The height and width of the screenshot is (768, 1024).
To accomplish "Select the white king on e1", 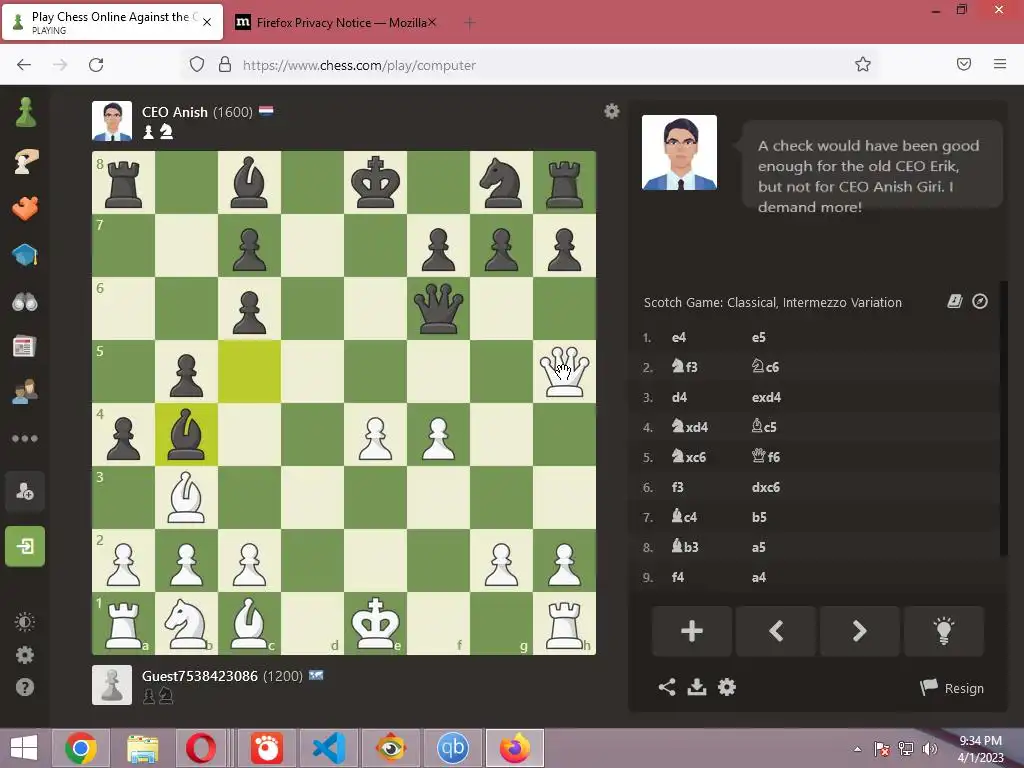I will click(x=376, y=624).
